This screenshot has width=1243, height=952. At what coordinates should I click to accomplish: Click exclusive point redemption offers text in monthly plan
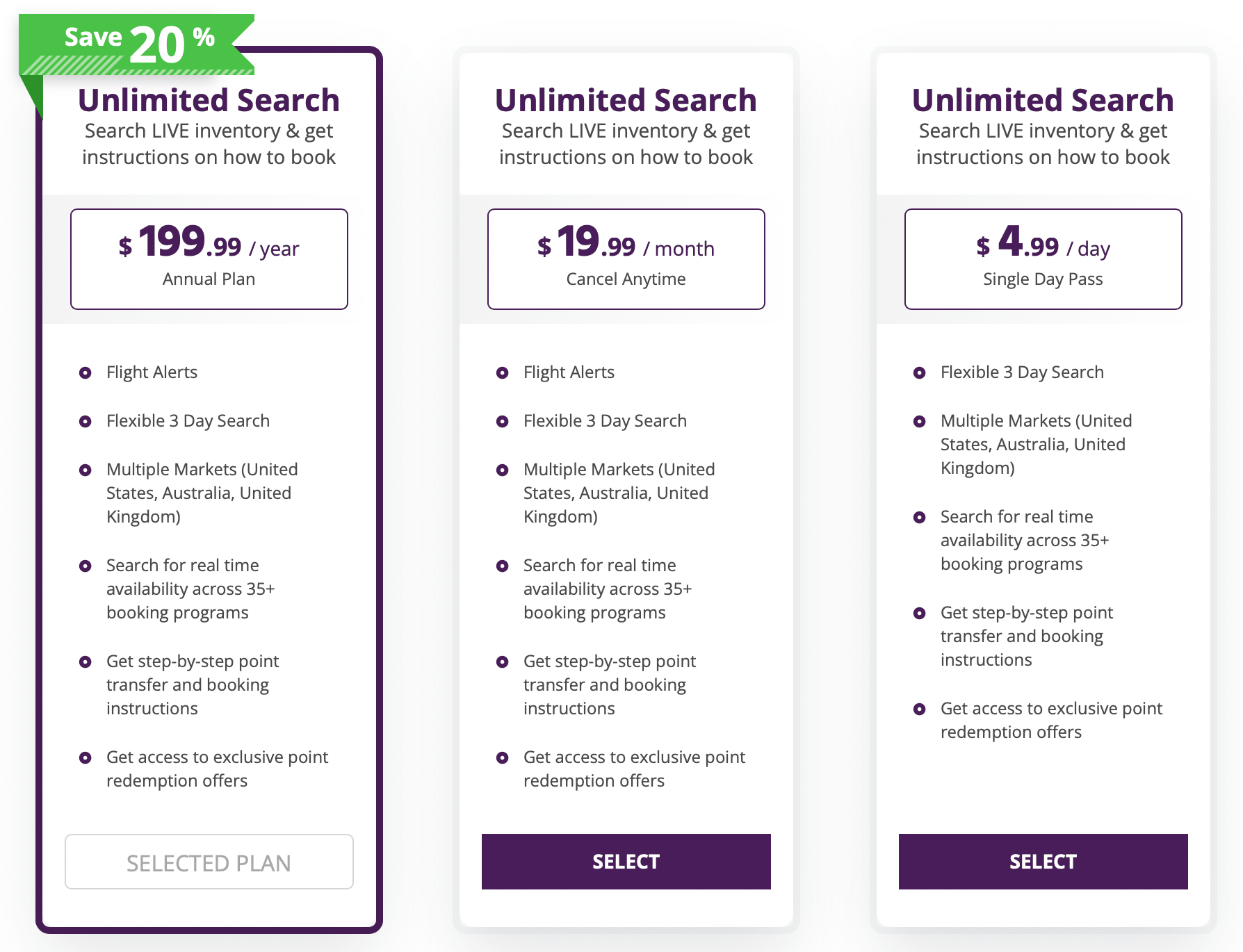[x=634, y=769]
